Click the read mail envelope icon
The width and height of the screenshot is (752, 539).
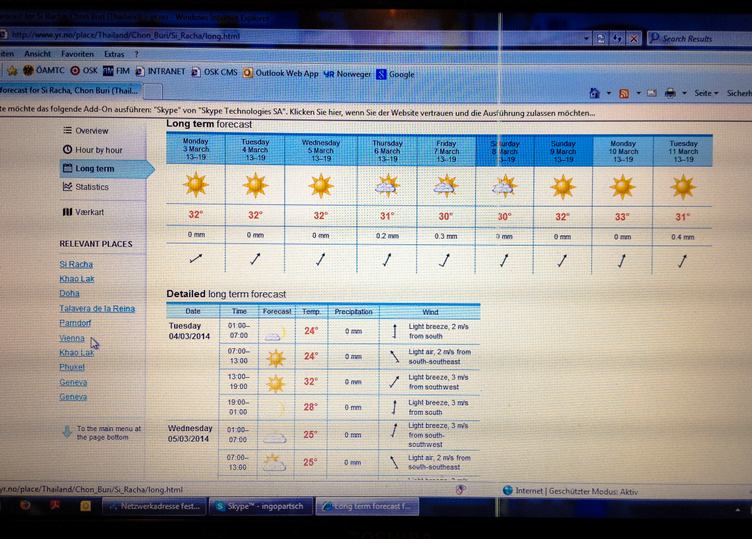coord(651,93)
